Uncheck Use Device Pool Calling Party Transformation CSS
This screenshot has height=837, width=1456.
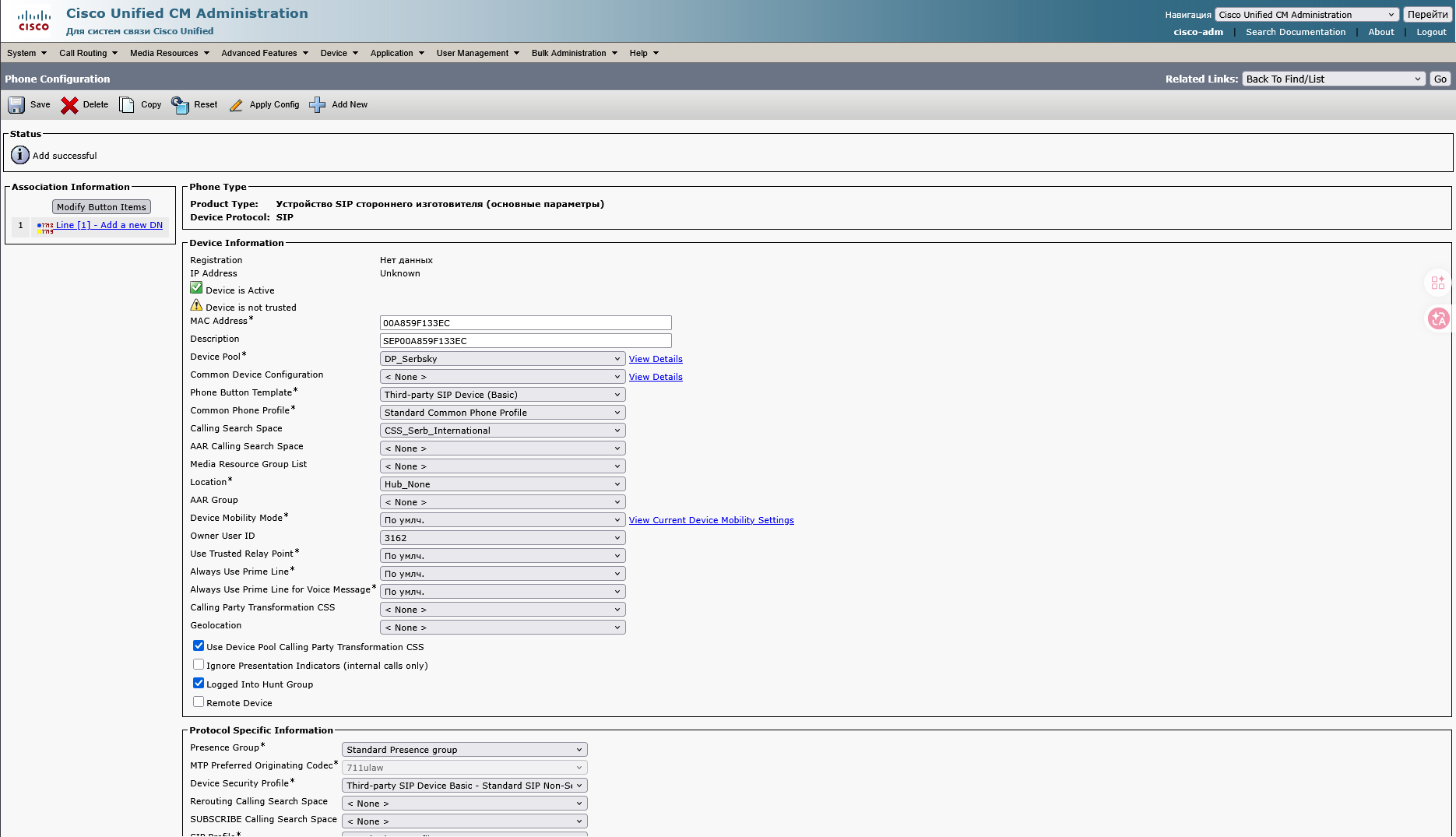tap(199, 645)
